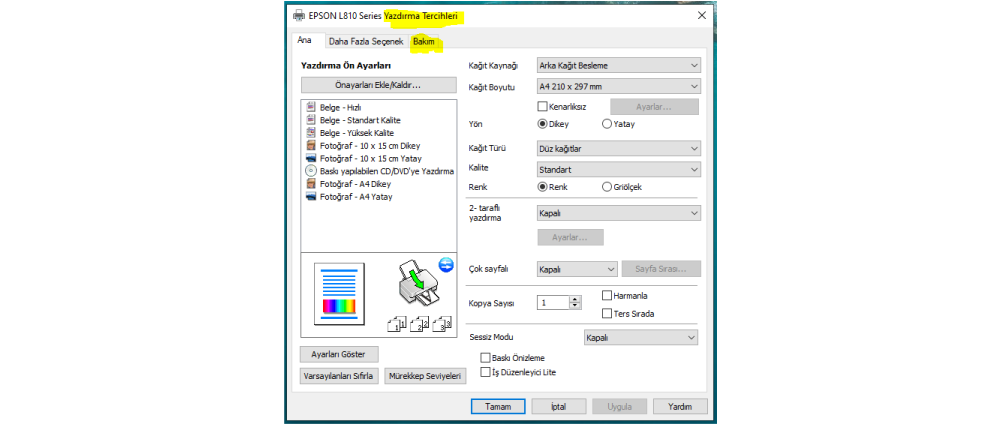
Task: Open the Kağıt Türü dropdown
Action: point(618,149)
